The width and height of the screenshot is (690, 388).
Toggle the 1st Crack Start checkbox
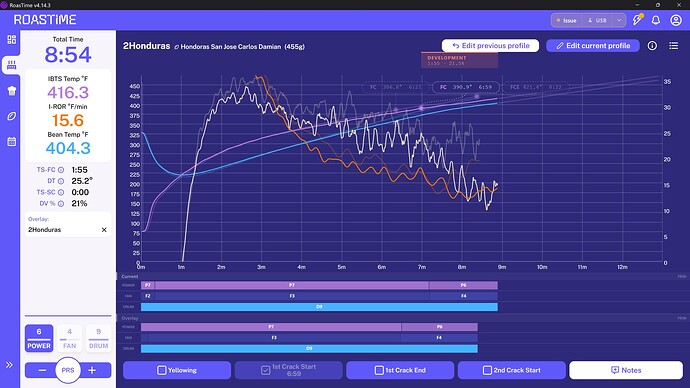(x=265, y=370)
